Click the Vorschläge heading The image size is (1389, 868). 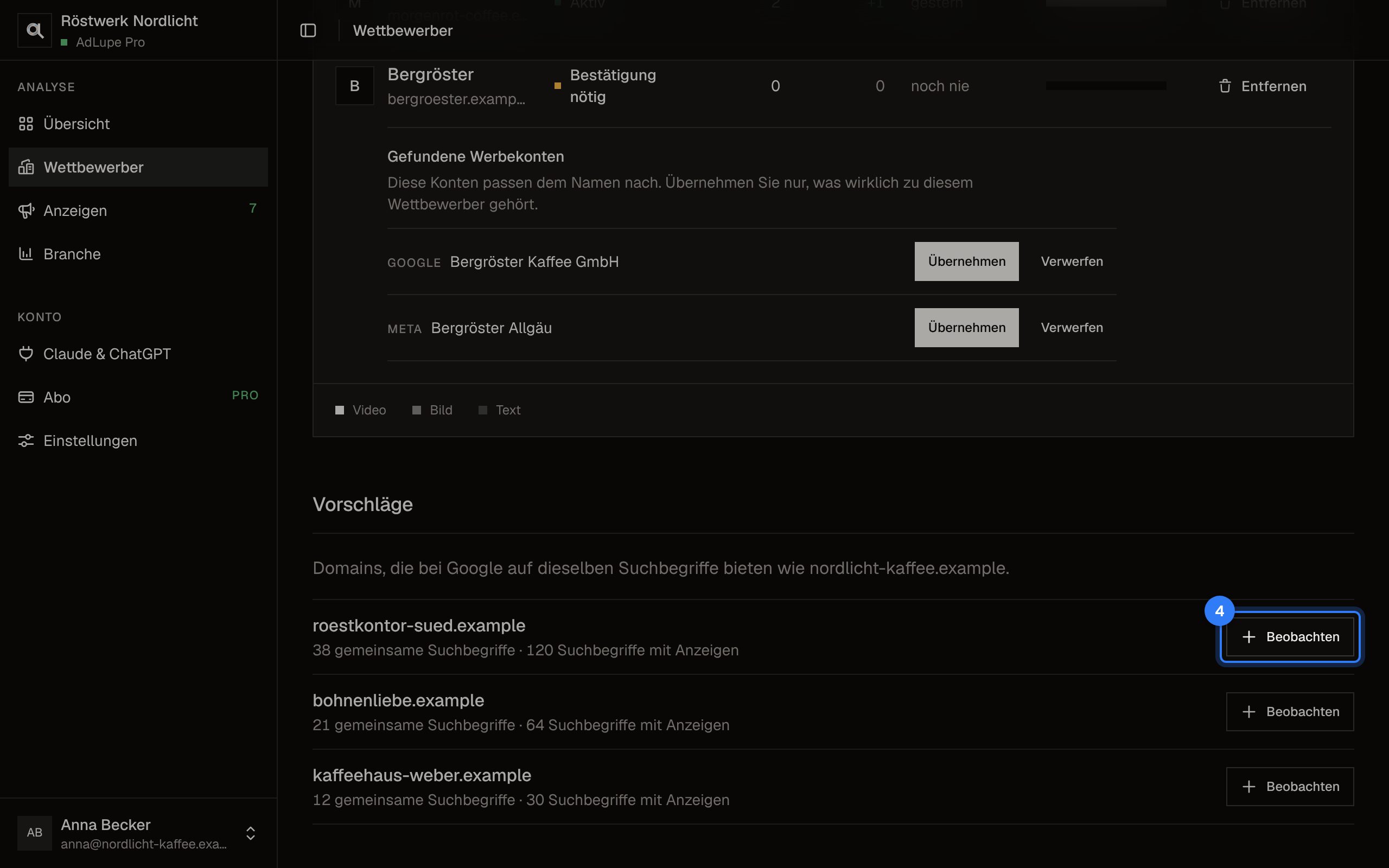point(363,504)
